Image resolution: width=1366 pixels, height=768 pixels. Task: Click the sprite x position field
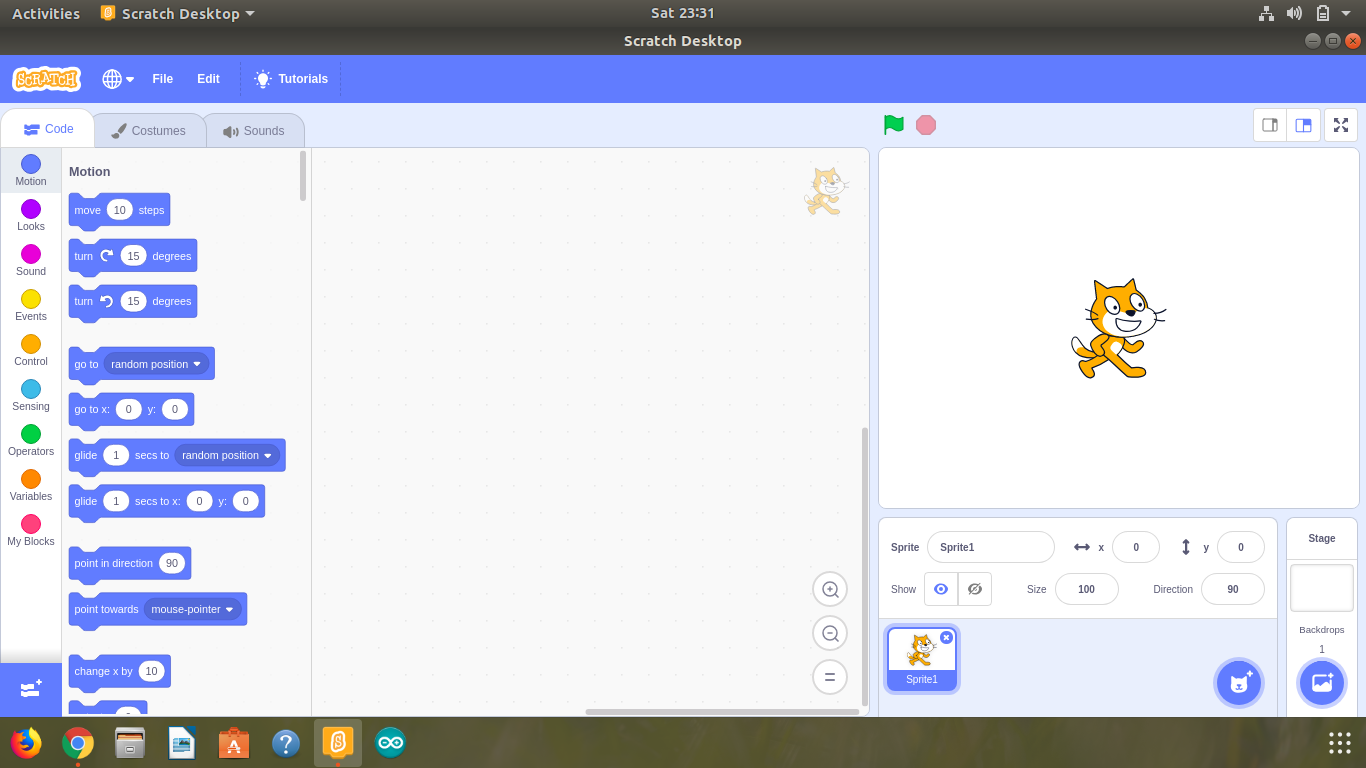(x=1136, y=547)
